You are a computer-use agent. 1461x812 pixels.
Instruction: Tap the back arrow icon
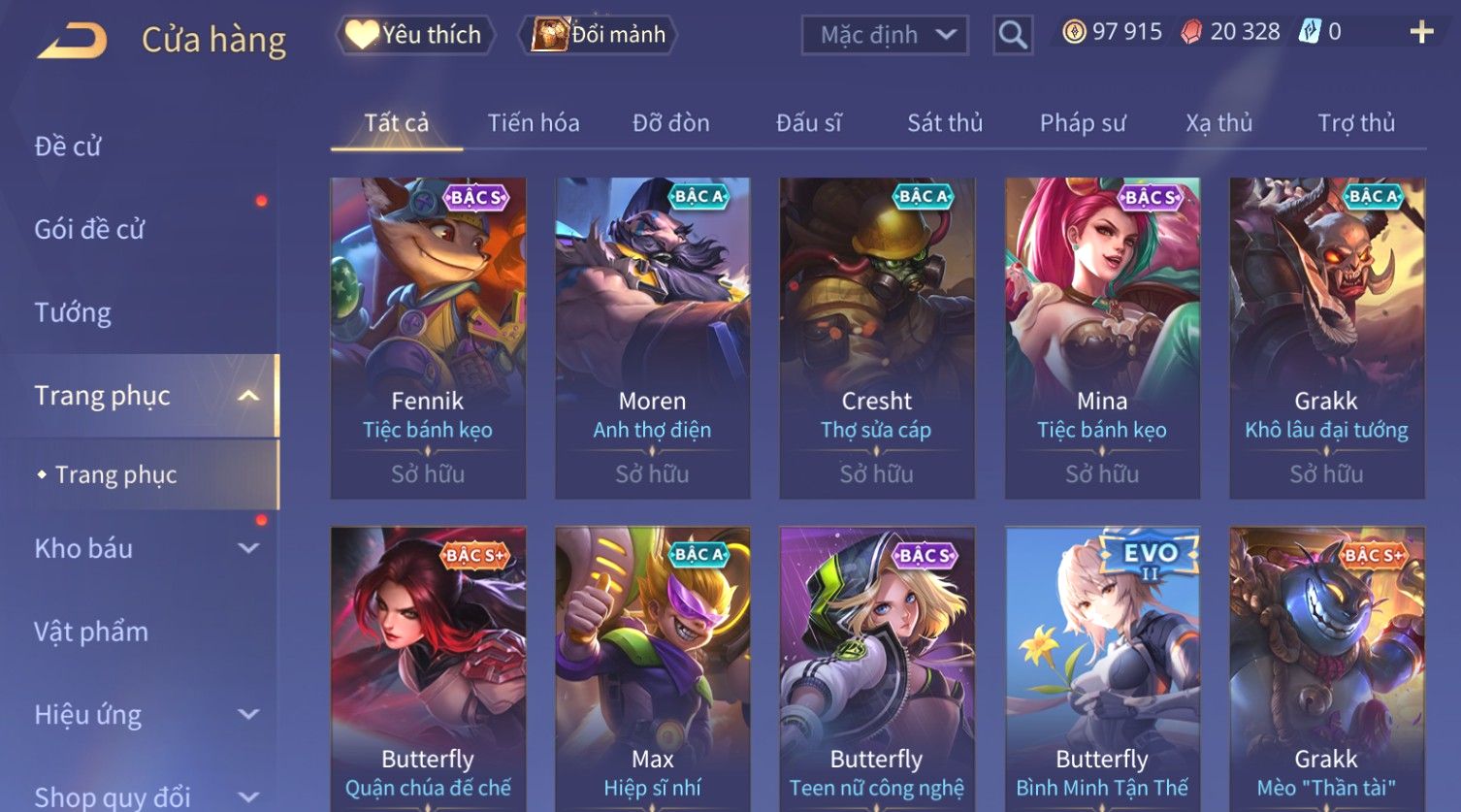click(72, 40)
